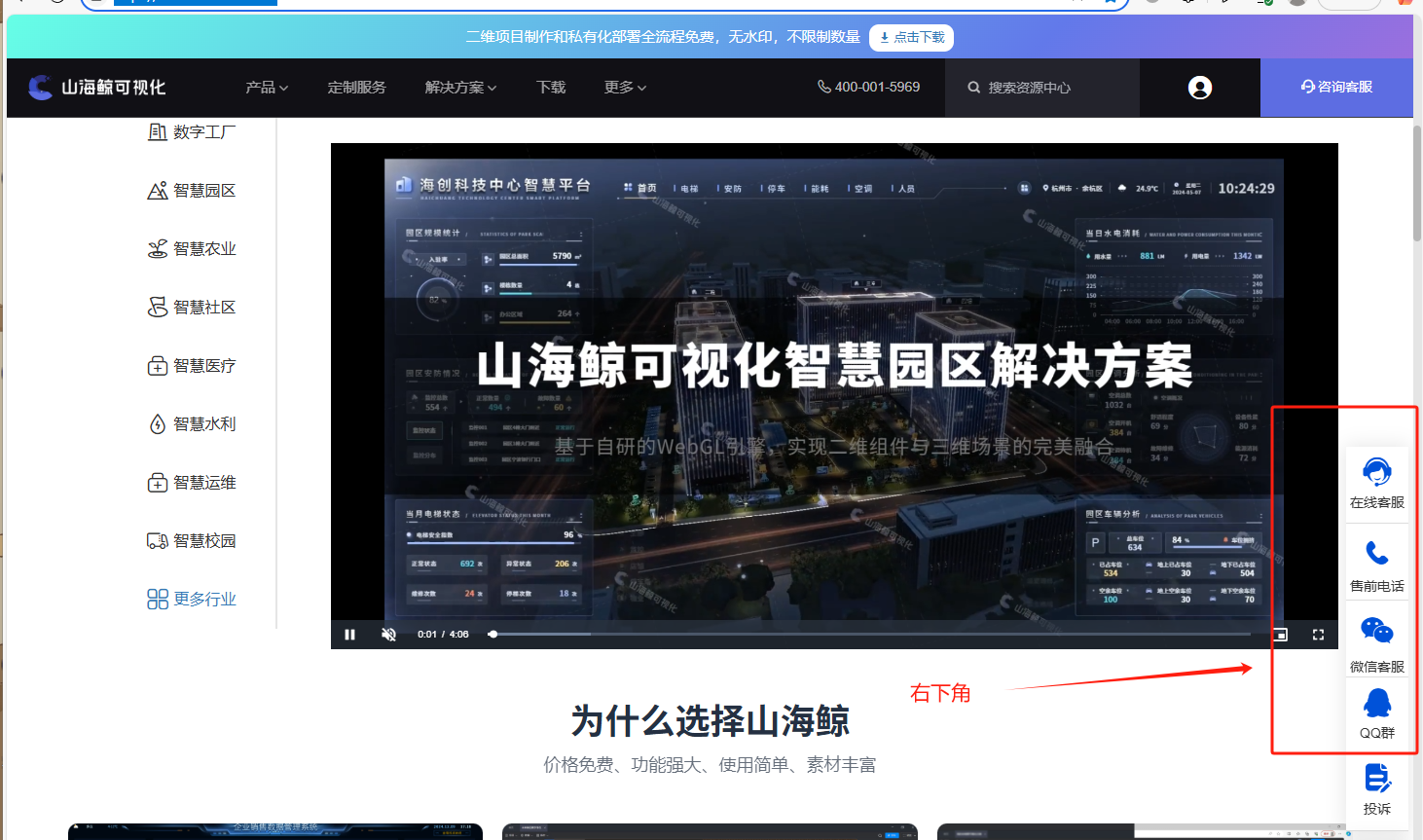Expand the 产品 dropdown menu

click(x=267, y=88)
